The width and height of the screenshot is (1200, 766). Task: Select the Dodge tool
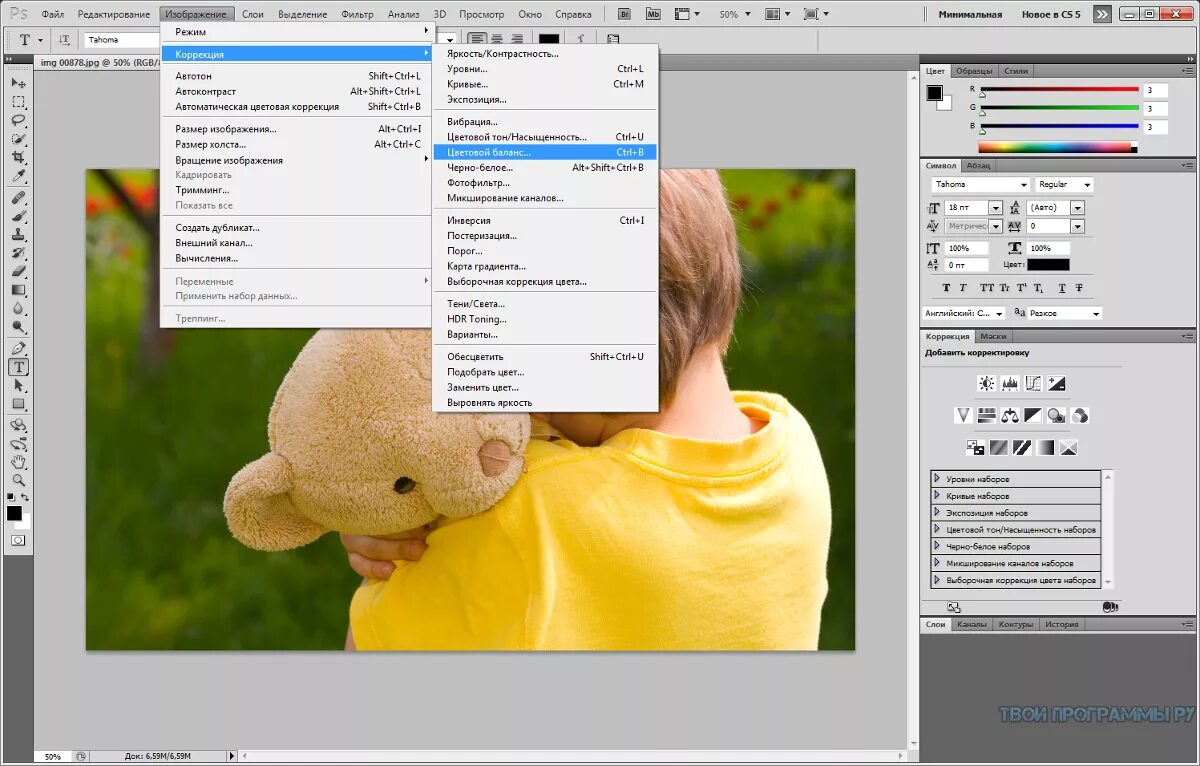point(18,327)
